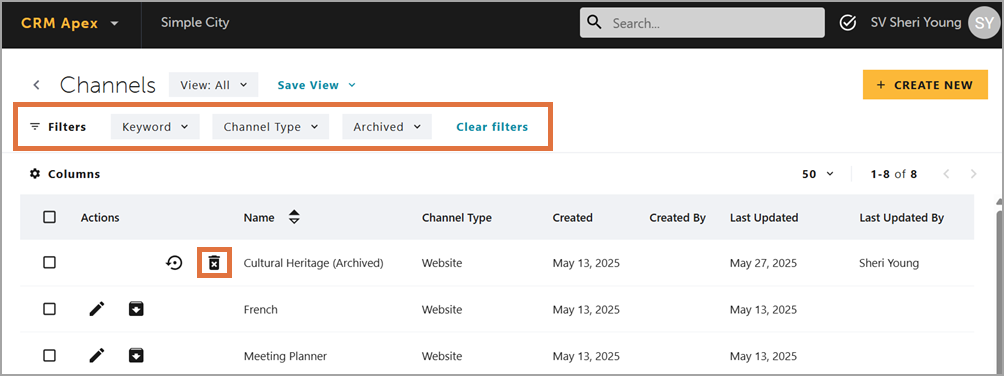Click the Channel Type column header
Viewport: 1004px width, 376px height.
(x=457, y=218)
